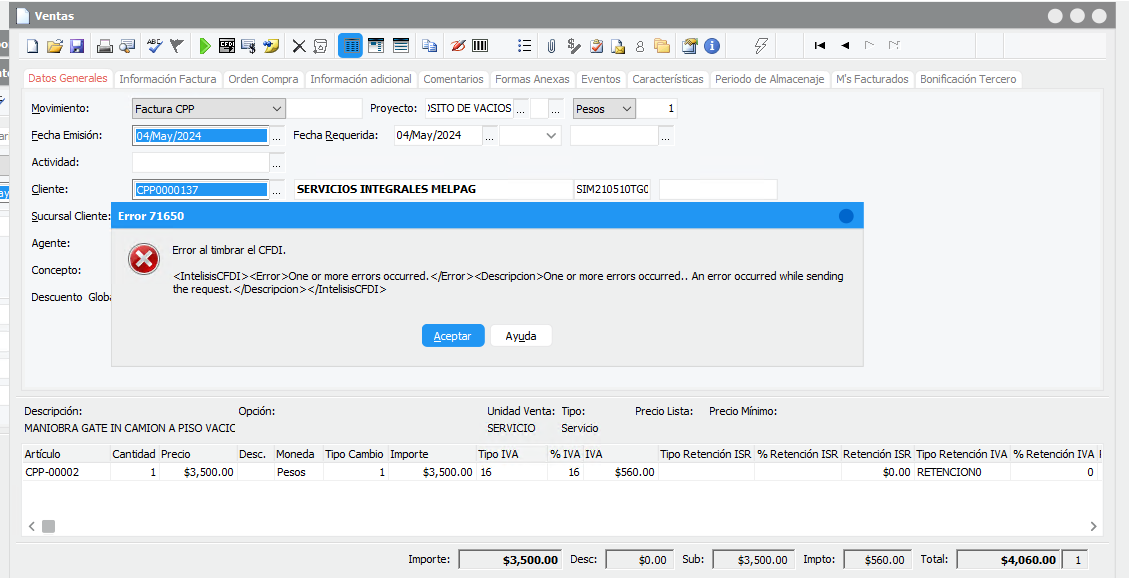Image resolution: width=1129 pixels, height=578 pixels.
Task: Select the CPP-00002 article cell
Action: point(65,472)
